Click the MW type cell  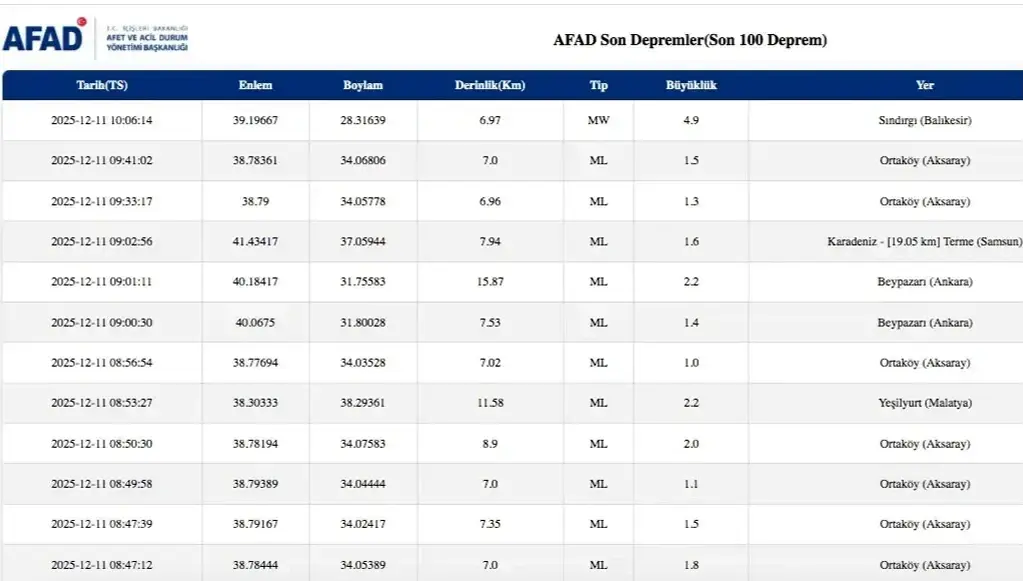598,120
